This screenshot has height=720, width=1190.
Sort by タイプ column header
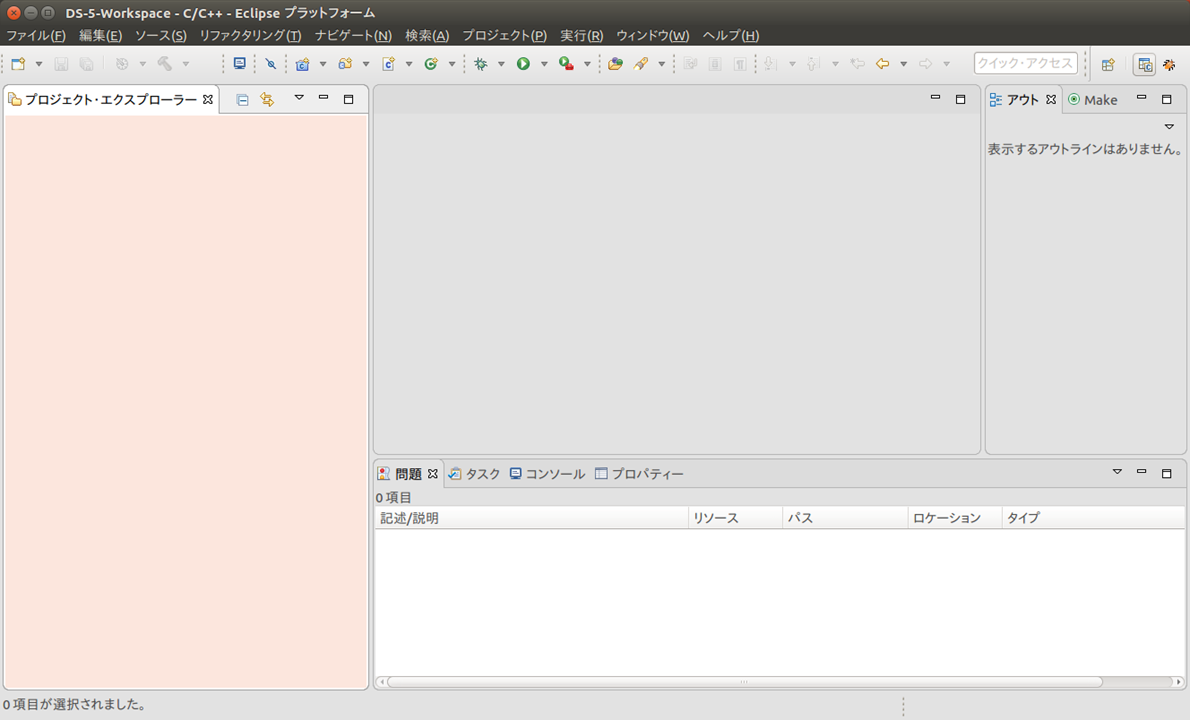[x=1093, y=518]
